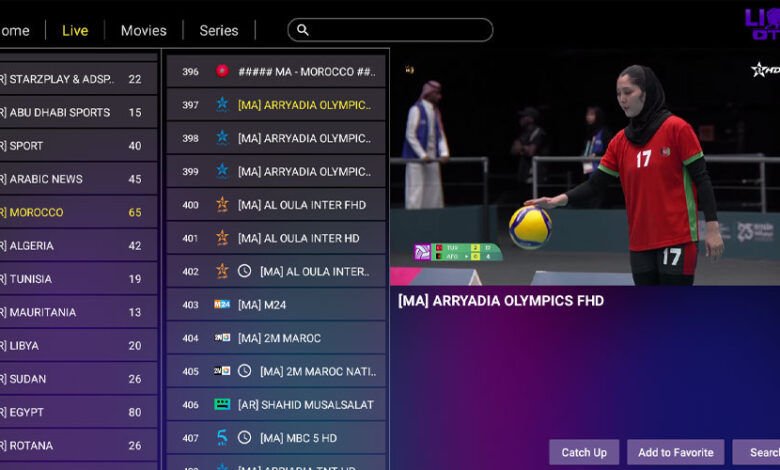780x470 pixels.
Task: Click catch-up clock icon on channel 405
Action: (x=245, y=371)
